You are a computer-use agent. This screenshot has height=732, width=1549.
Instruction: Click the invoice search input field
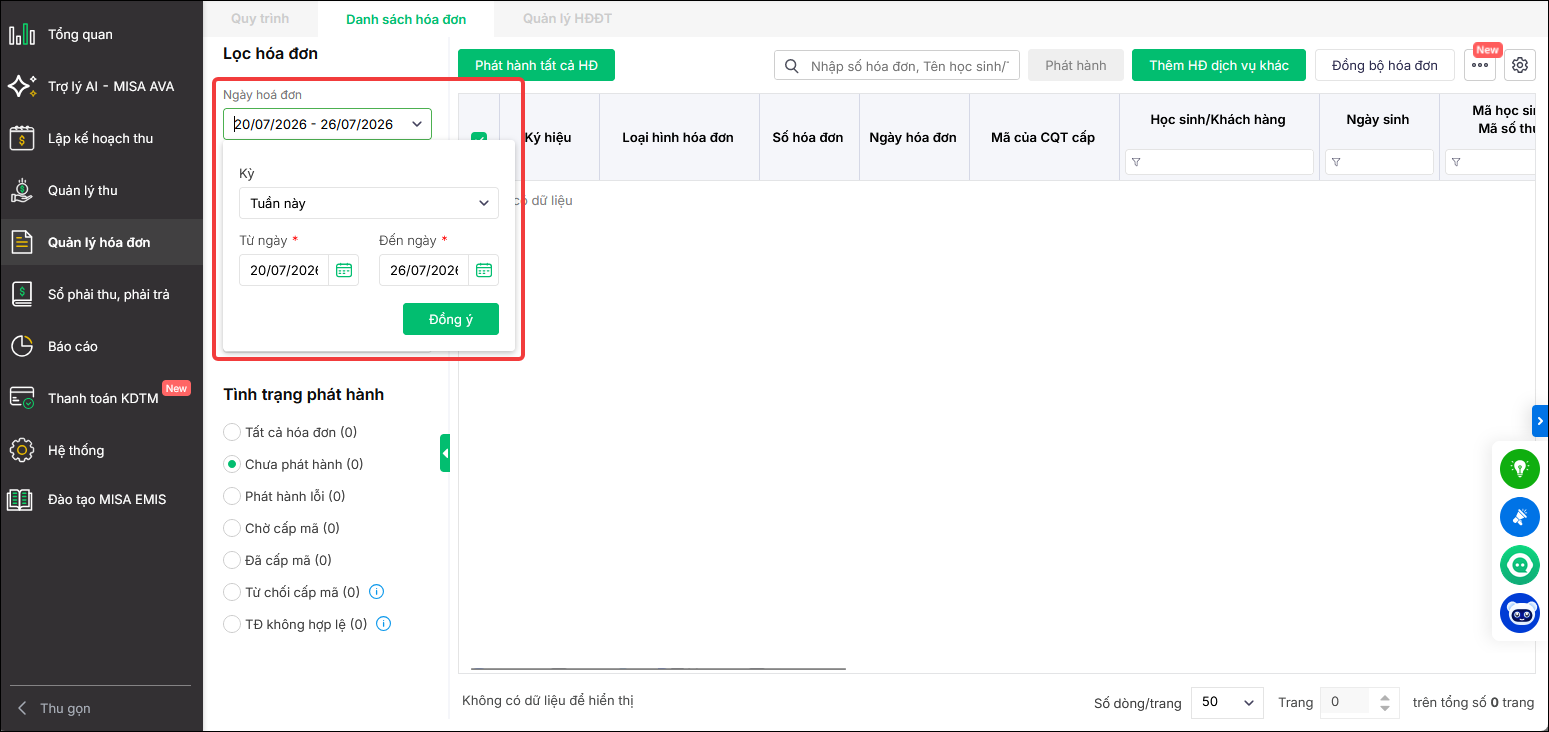pyautogui.click(x=897, y=65)
